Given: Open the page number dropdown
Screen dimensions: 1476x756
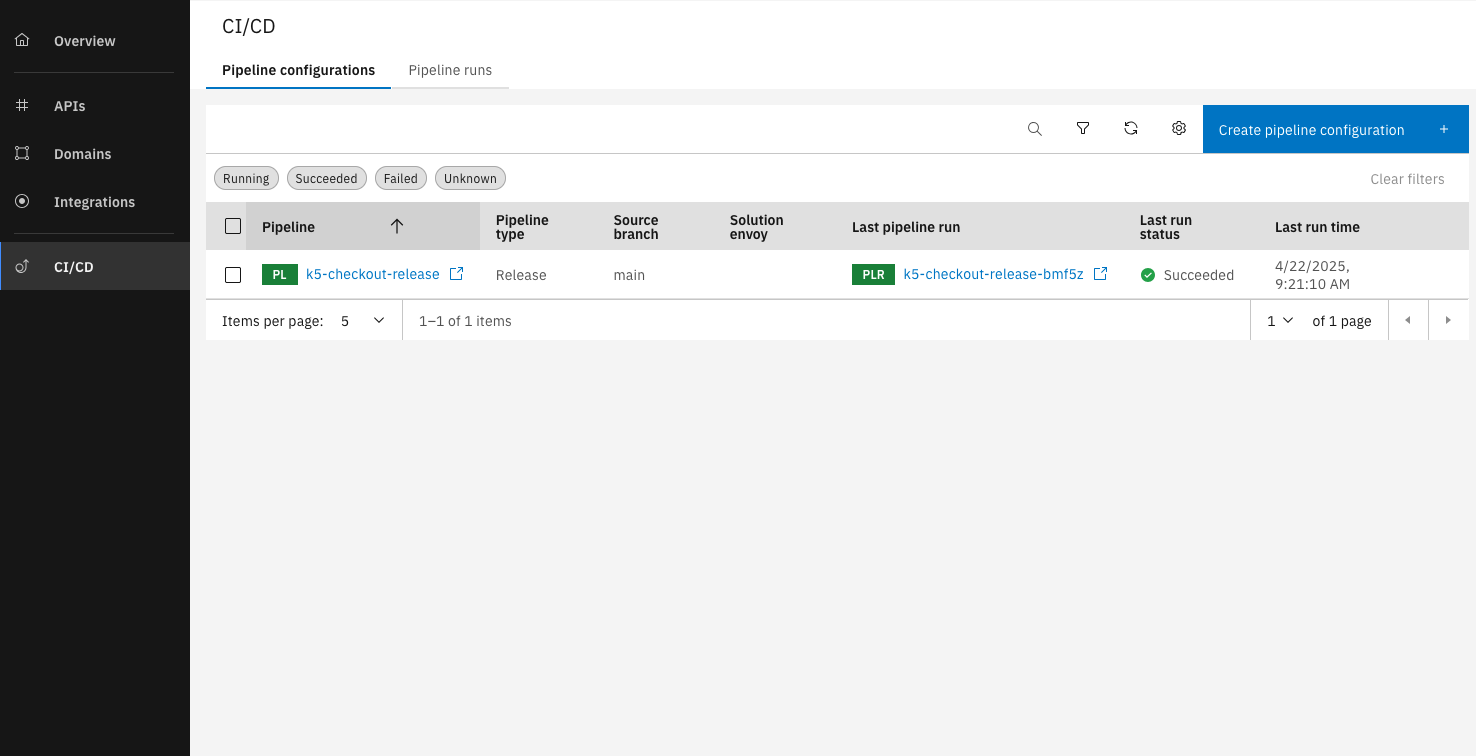Looking at the screenshot, I should [1280, 321].
